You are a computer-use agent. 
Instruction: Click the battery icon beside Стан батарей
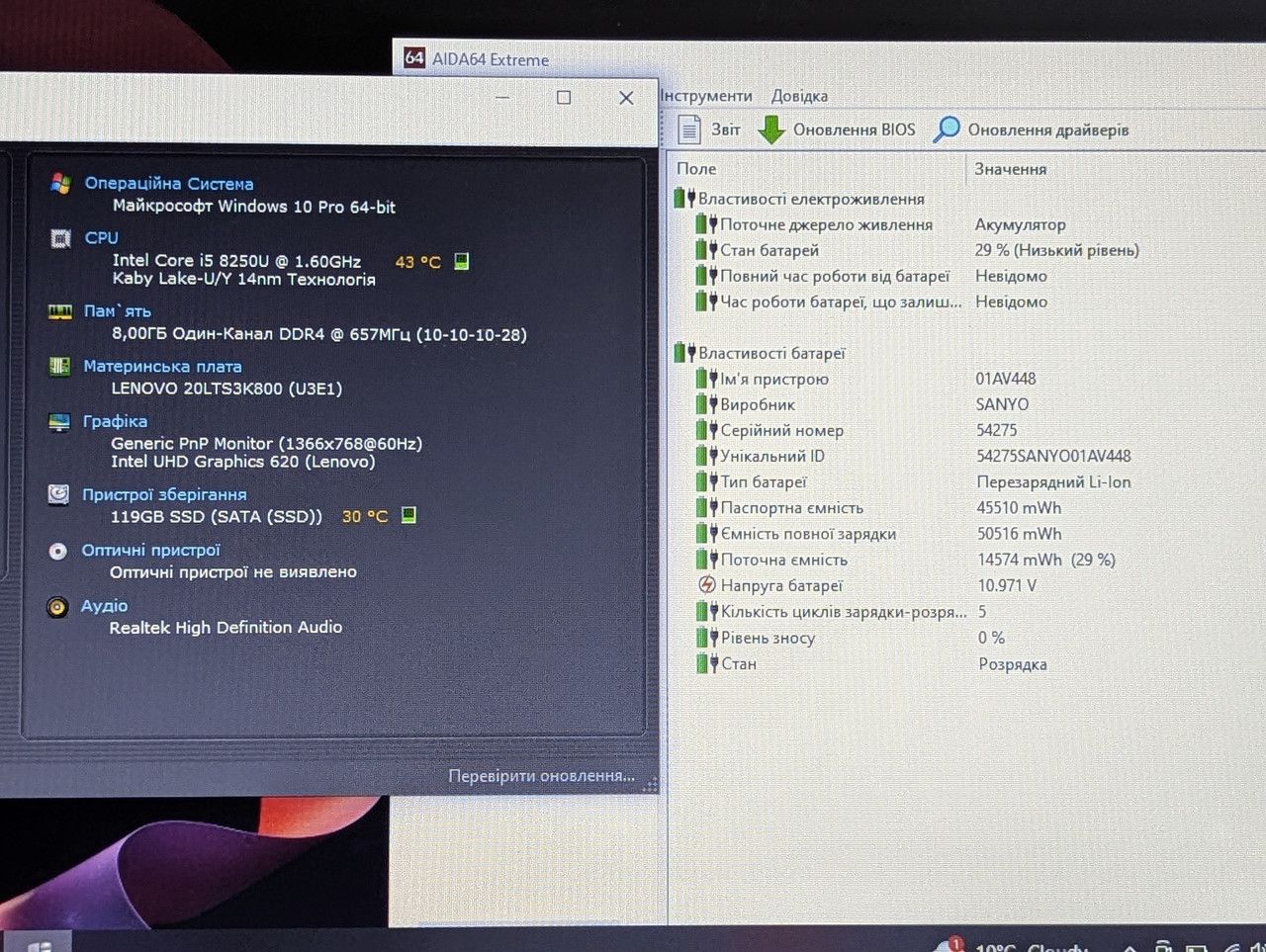click(x=706, y=250)
